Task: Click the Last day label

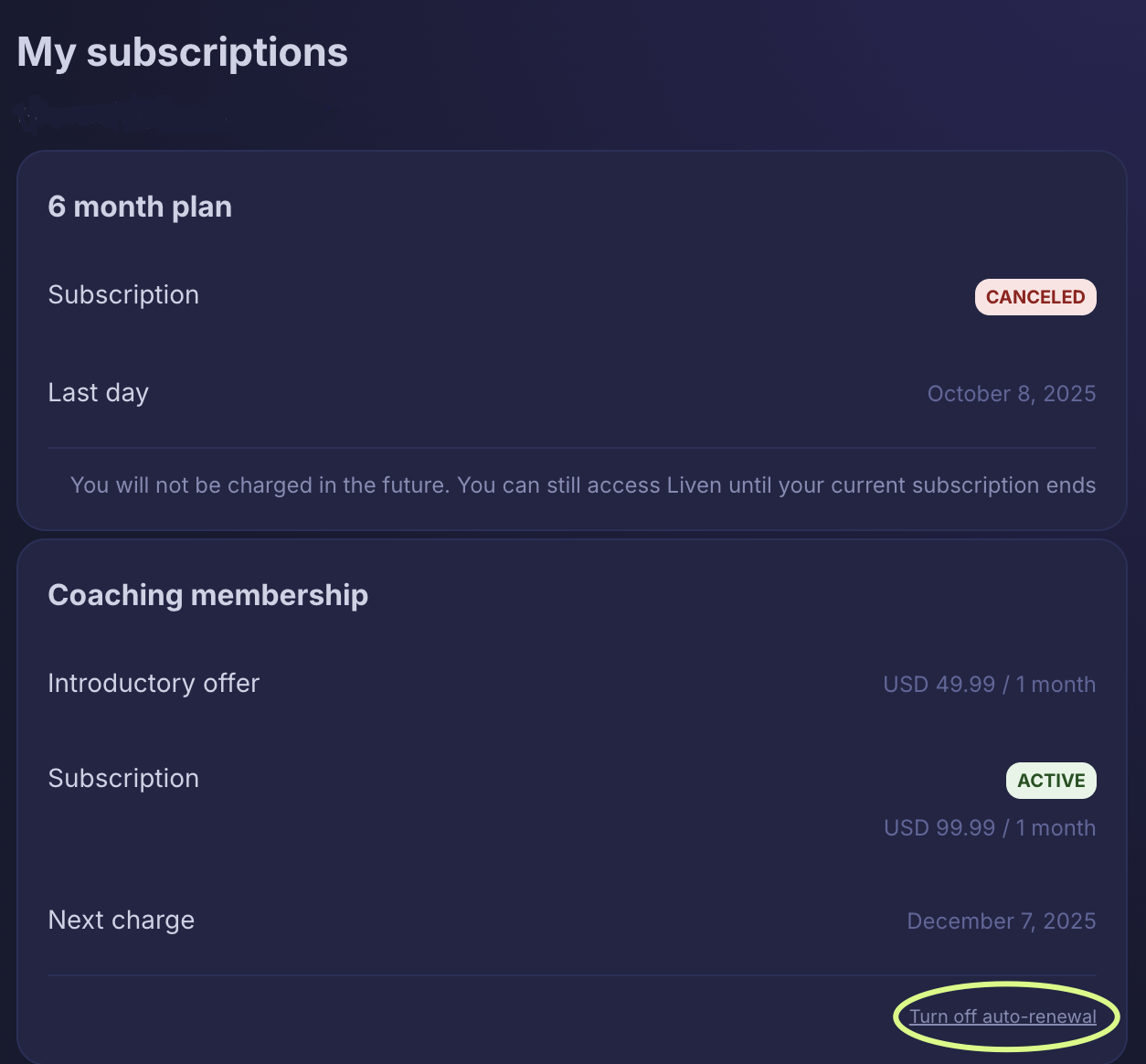Action: (98, 393)
